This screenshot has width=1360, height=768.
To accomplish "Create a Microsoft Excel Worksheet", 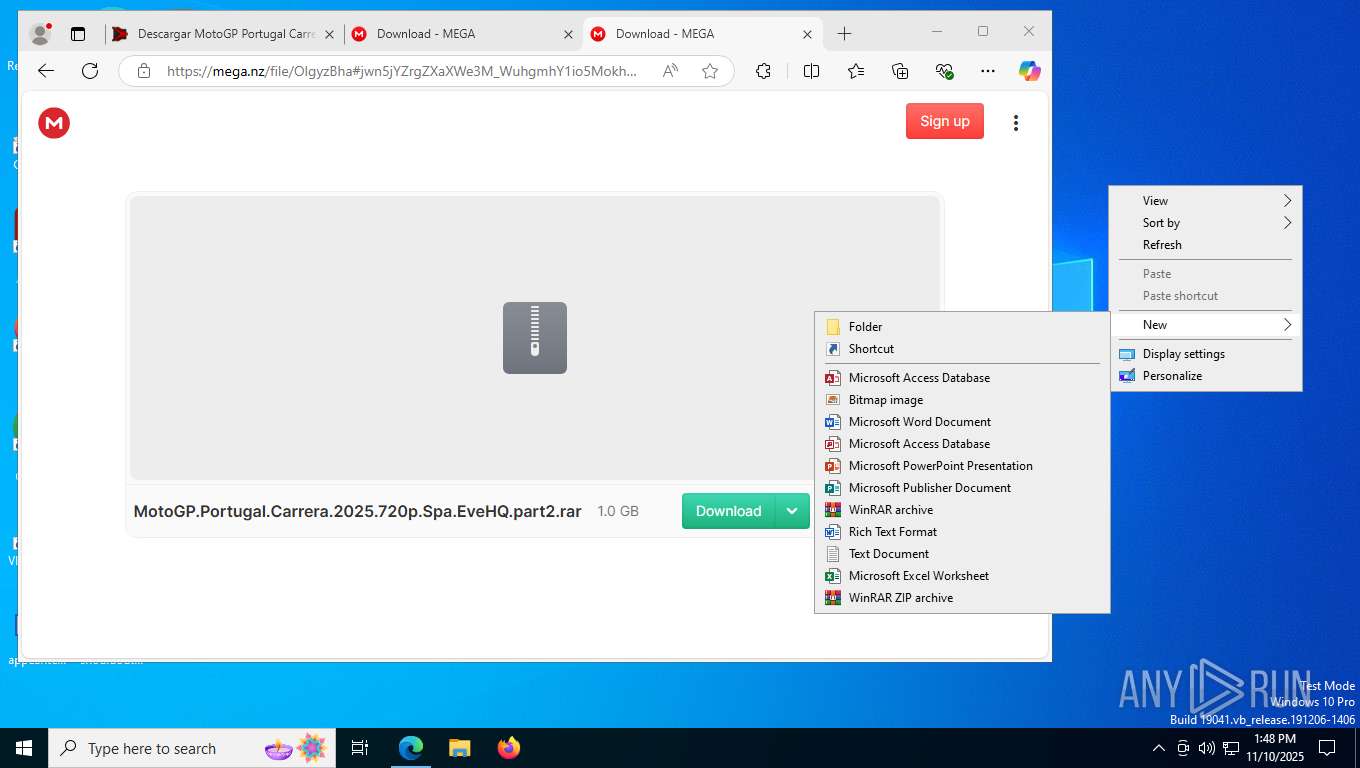I will point(962,576).
